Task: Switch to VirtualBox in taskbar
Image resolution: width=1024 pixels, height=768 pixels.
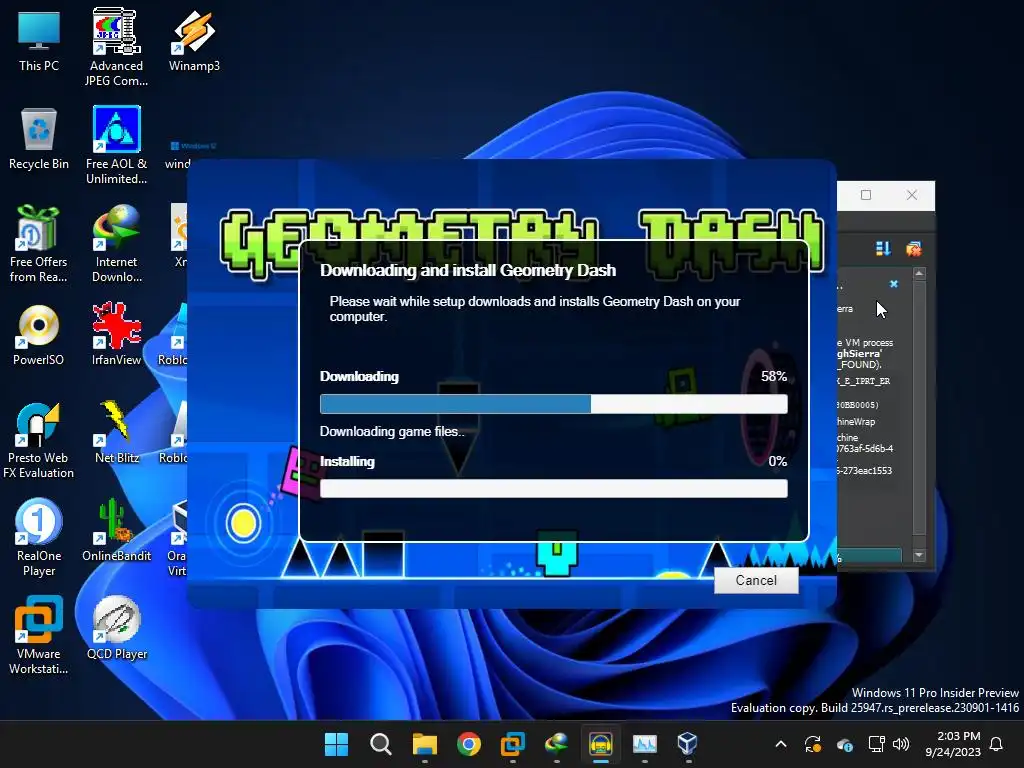Action: (x=688, y=743)
